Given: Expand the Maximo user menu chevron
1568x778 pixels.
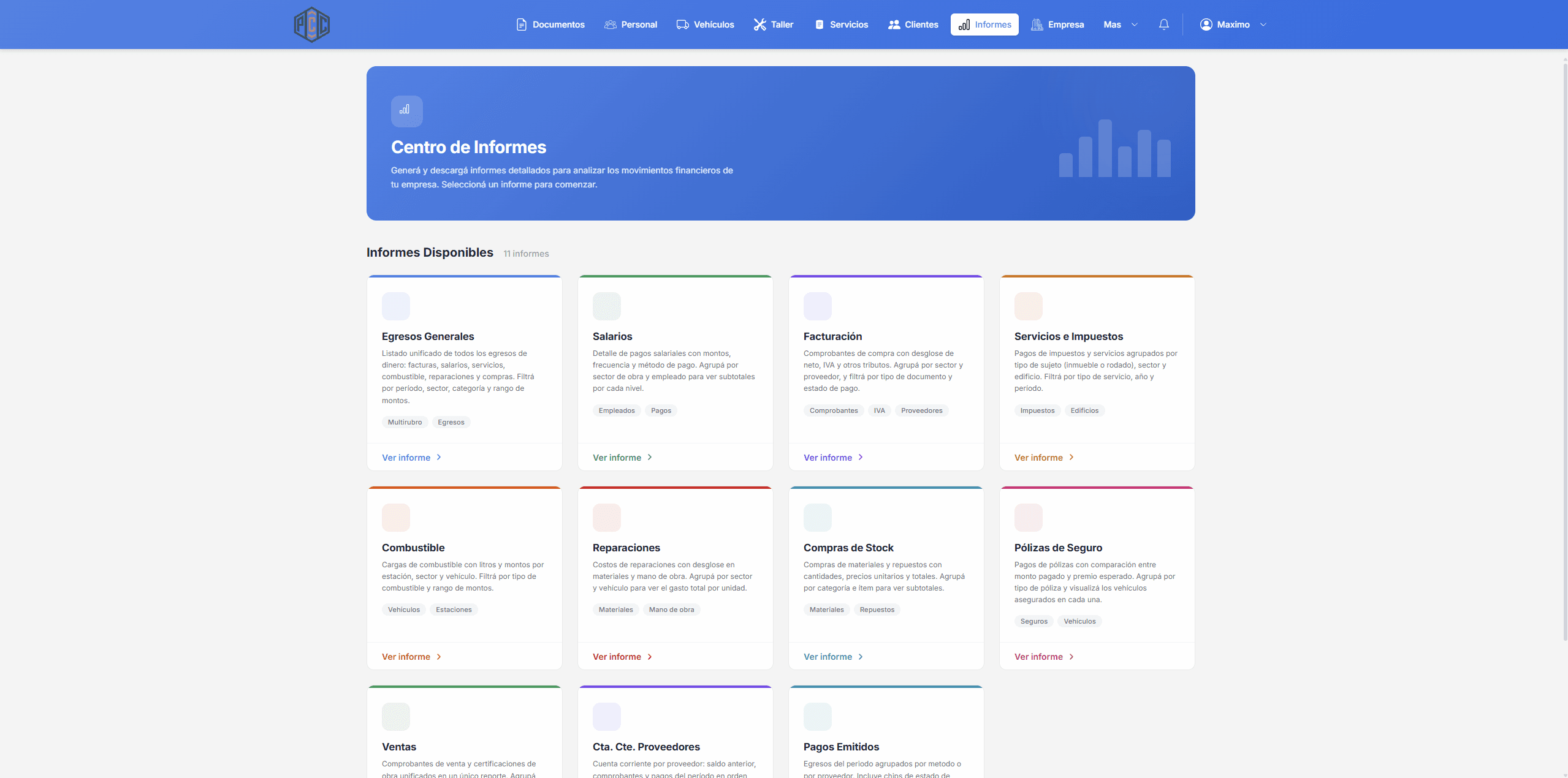Looking at the screenshot, I should 1263,25.
